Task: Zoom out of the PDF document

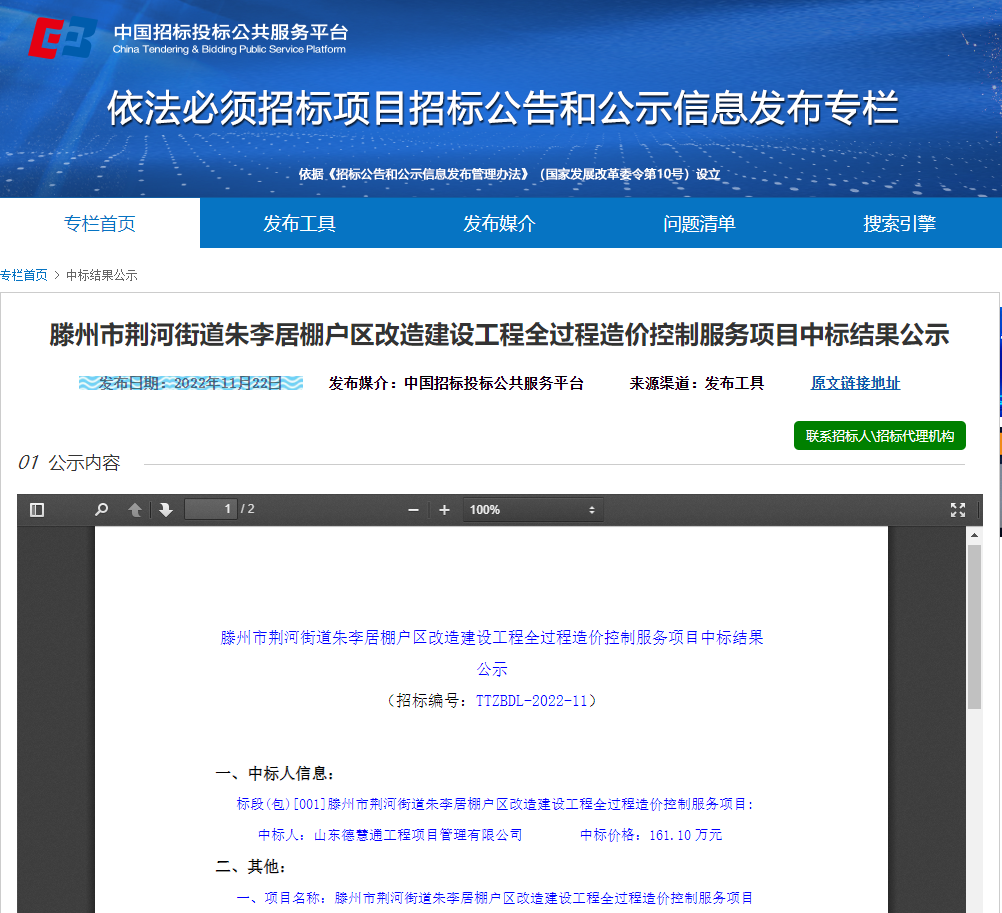Action: tap(412, 510)
